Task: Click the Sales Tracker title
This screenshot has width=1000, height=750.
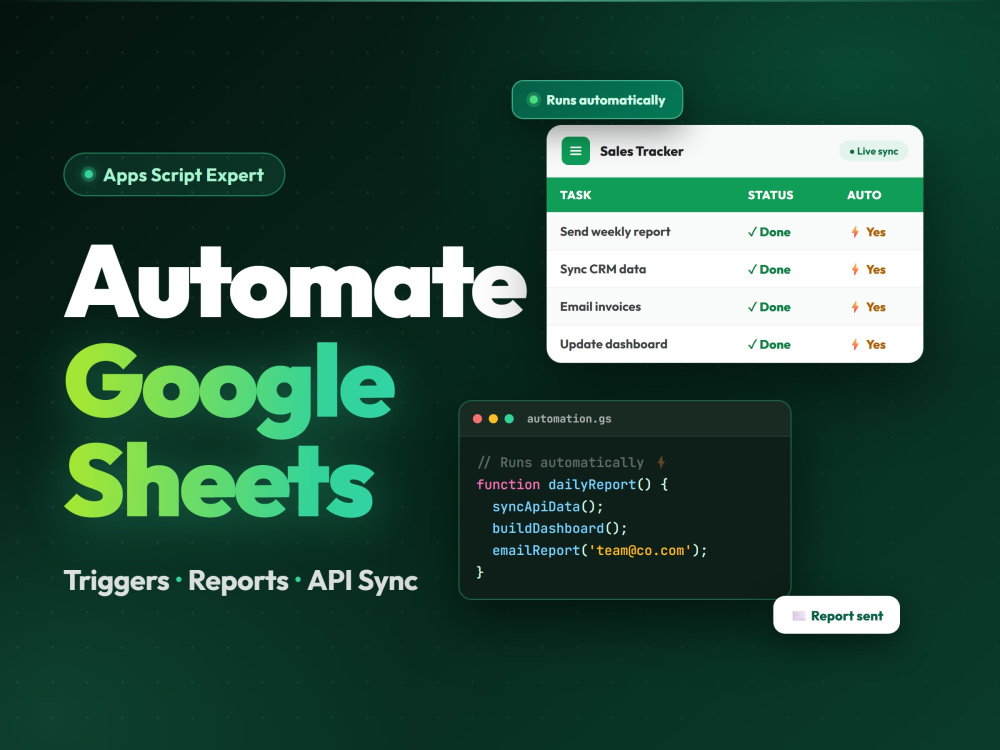Action: (x=642, y=151)
